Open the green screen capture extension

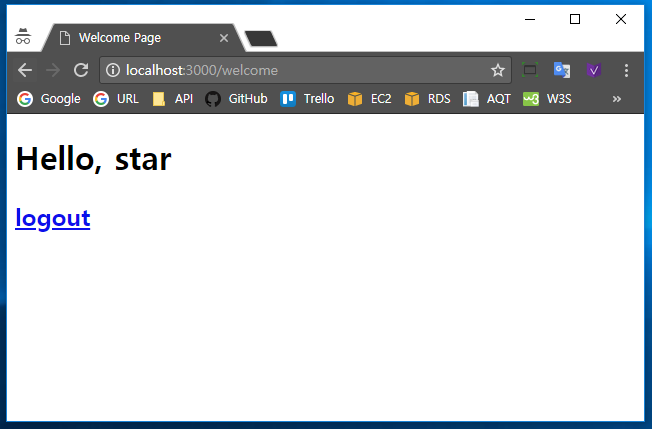tap(530, 70)
